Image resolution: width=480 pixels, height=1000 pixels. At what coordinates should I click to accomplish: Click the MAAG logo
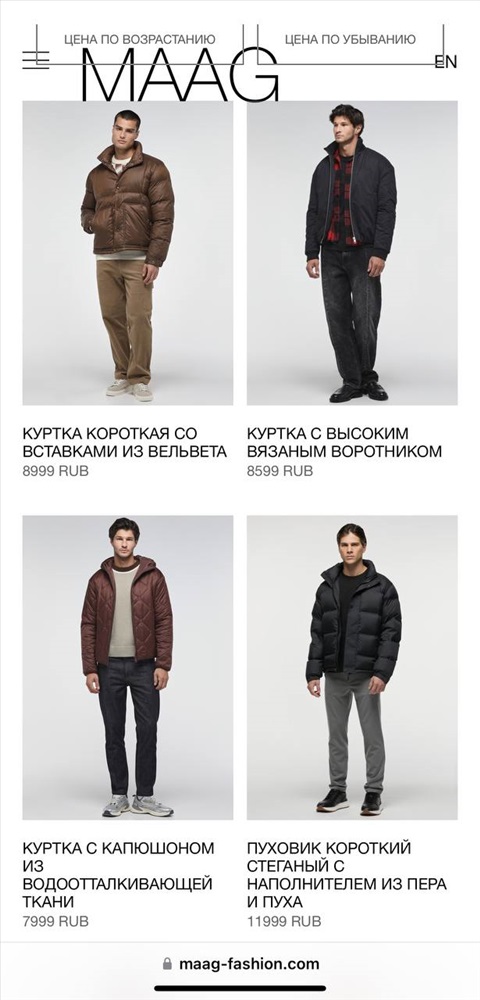180,75
